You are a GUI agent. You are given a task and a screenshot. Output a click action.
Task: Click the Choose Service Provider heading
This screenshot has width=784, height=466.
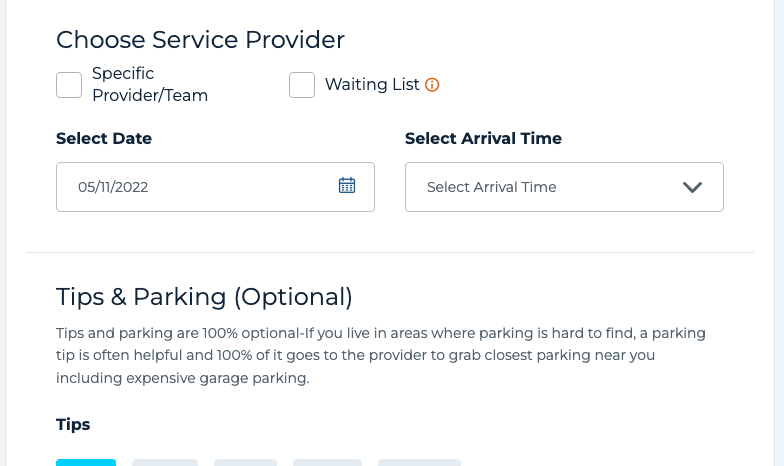[200, 40]
